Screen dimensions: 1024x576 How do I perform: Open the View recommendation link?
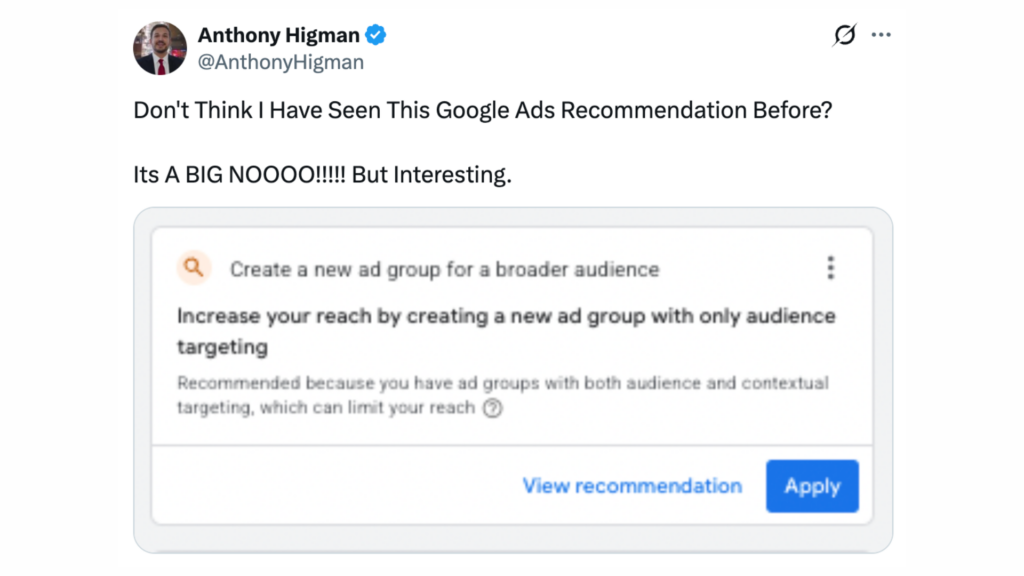(632, 486)
